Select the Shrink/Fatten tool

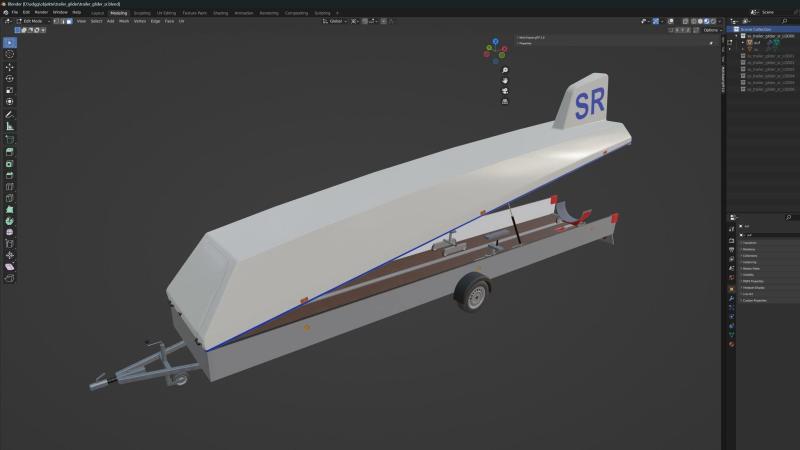(x=10, y=255)
